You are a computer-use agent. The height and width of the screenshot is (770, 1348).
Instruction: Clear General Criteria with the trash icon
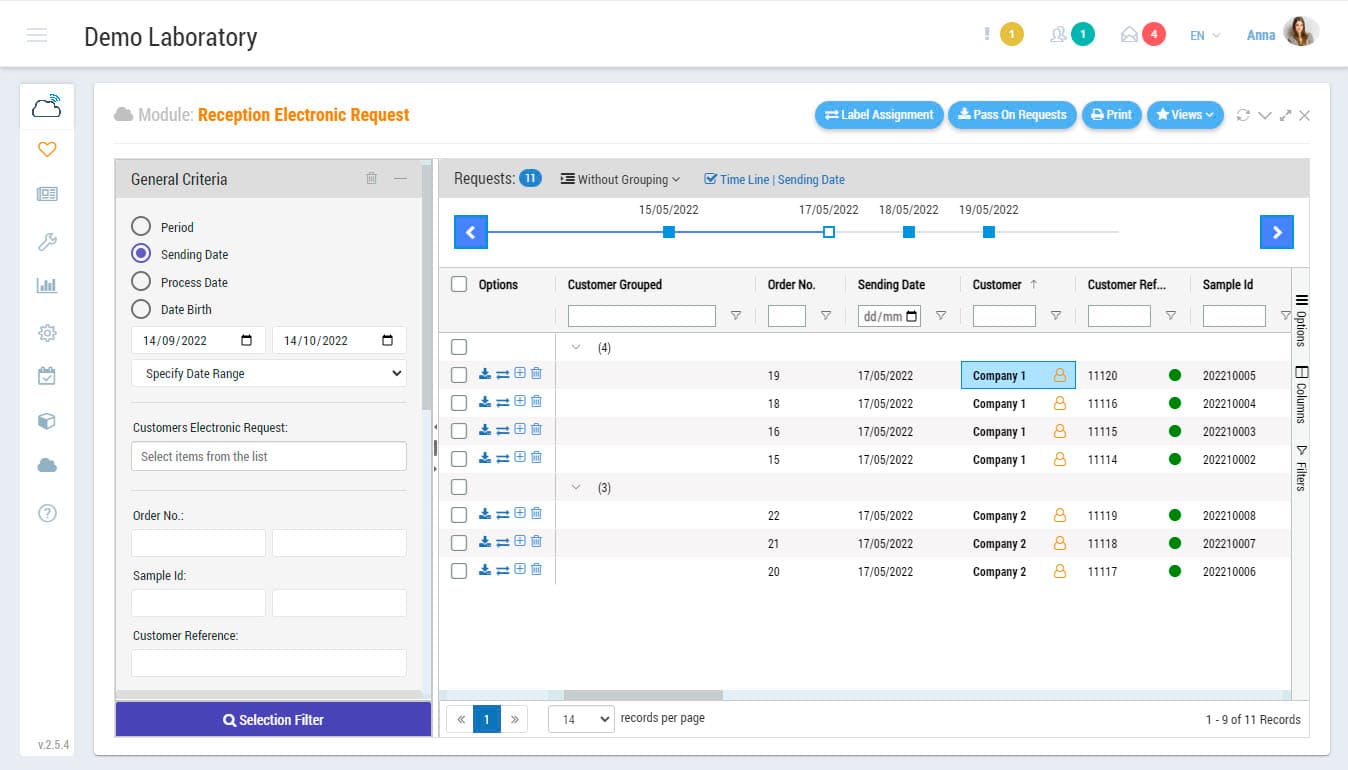pyautogui.click(x=372, y=178)
